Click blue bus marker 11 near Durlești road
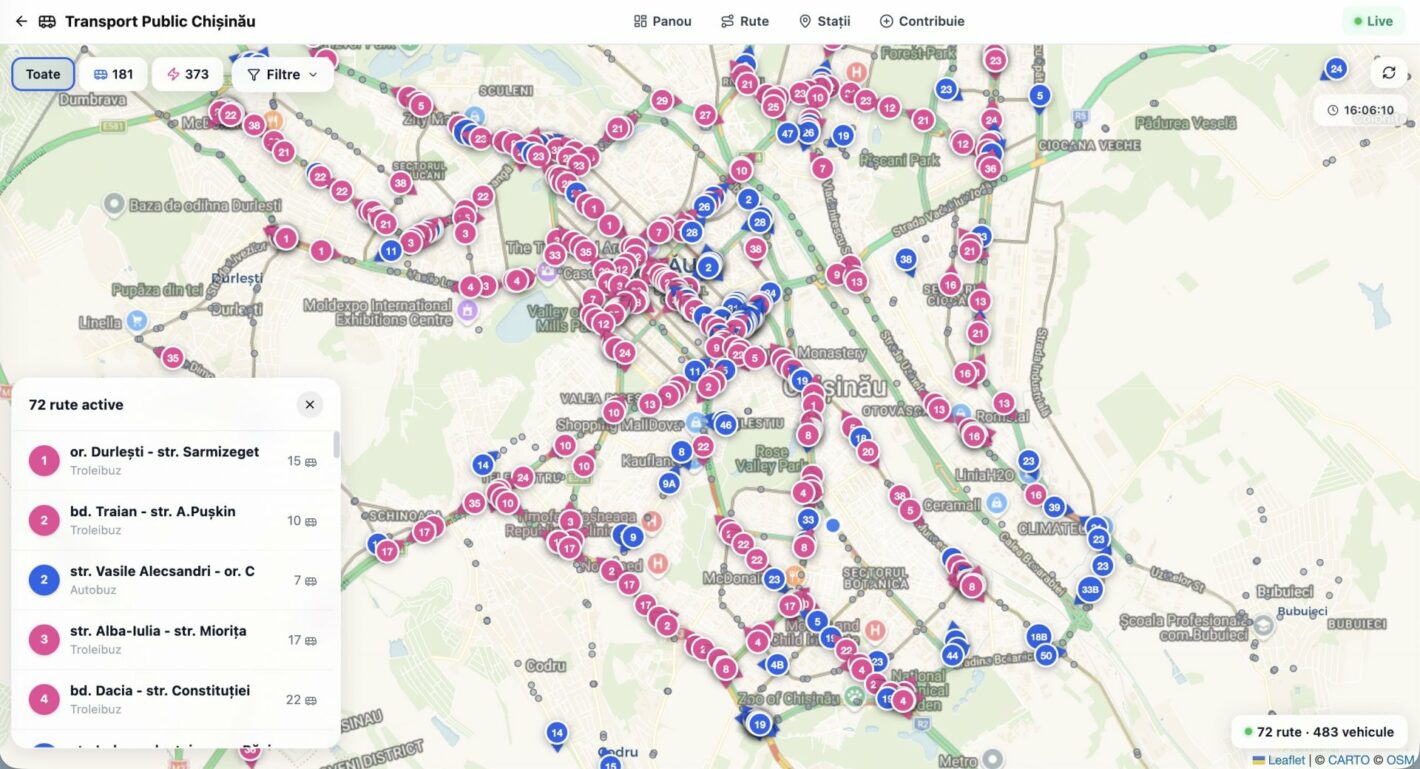 pos(391,251)
